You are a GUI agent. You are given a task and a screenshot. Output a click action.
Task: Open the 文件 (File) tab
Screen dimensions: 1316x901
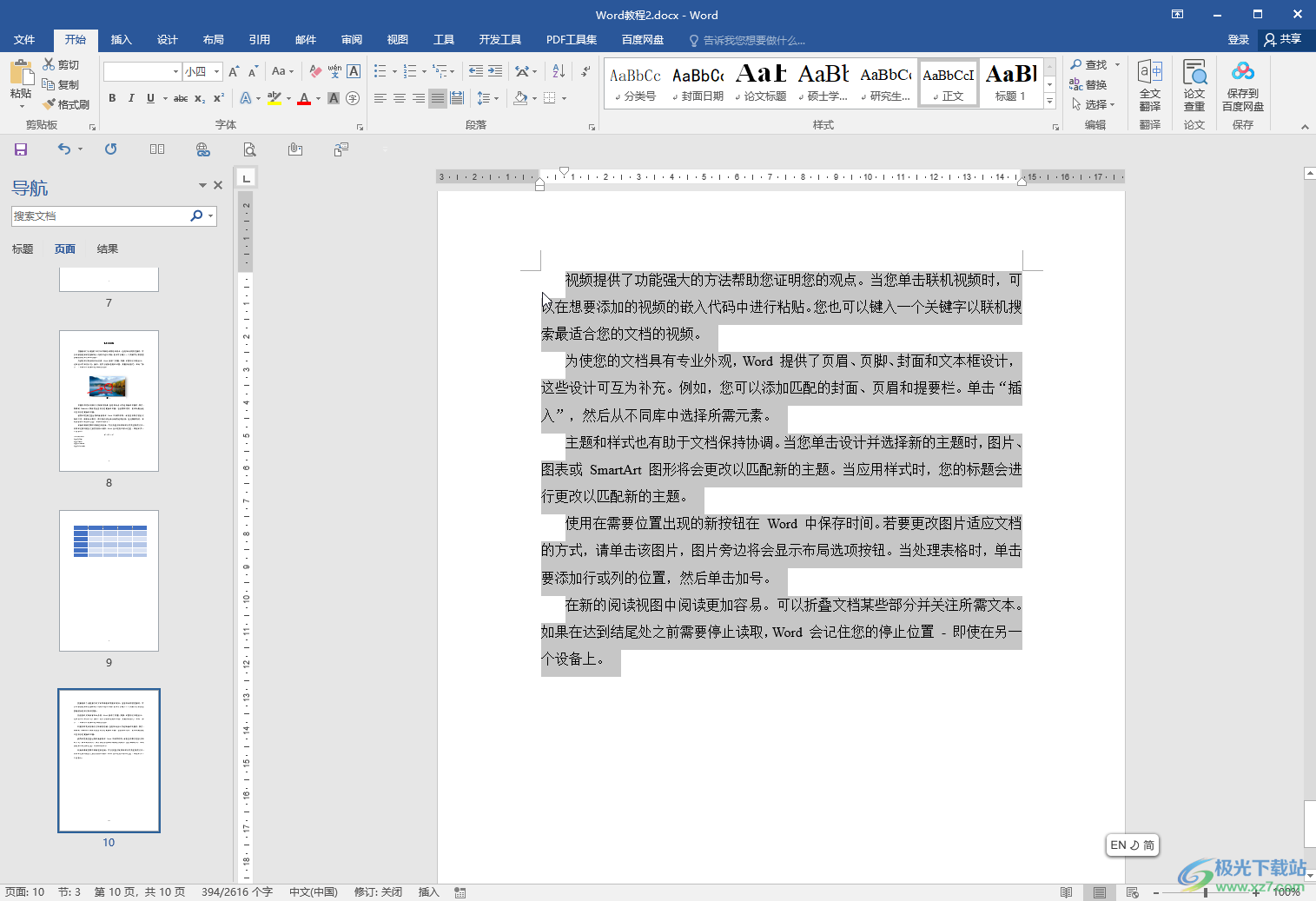click(x=24, y=40)
